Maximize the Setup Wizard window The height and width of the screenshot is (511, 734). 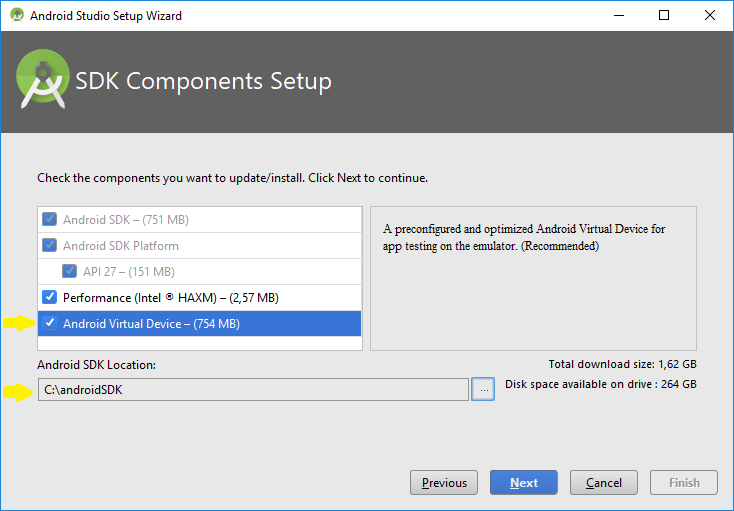click(x=664, y=15)
